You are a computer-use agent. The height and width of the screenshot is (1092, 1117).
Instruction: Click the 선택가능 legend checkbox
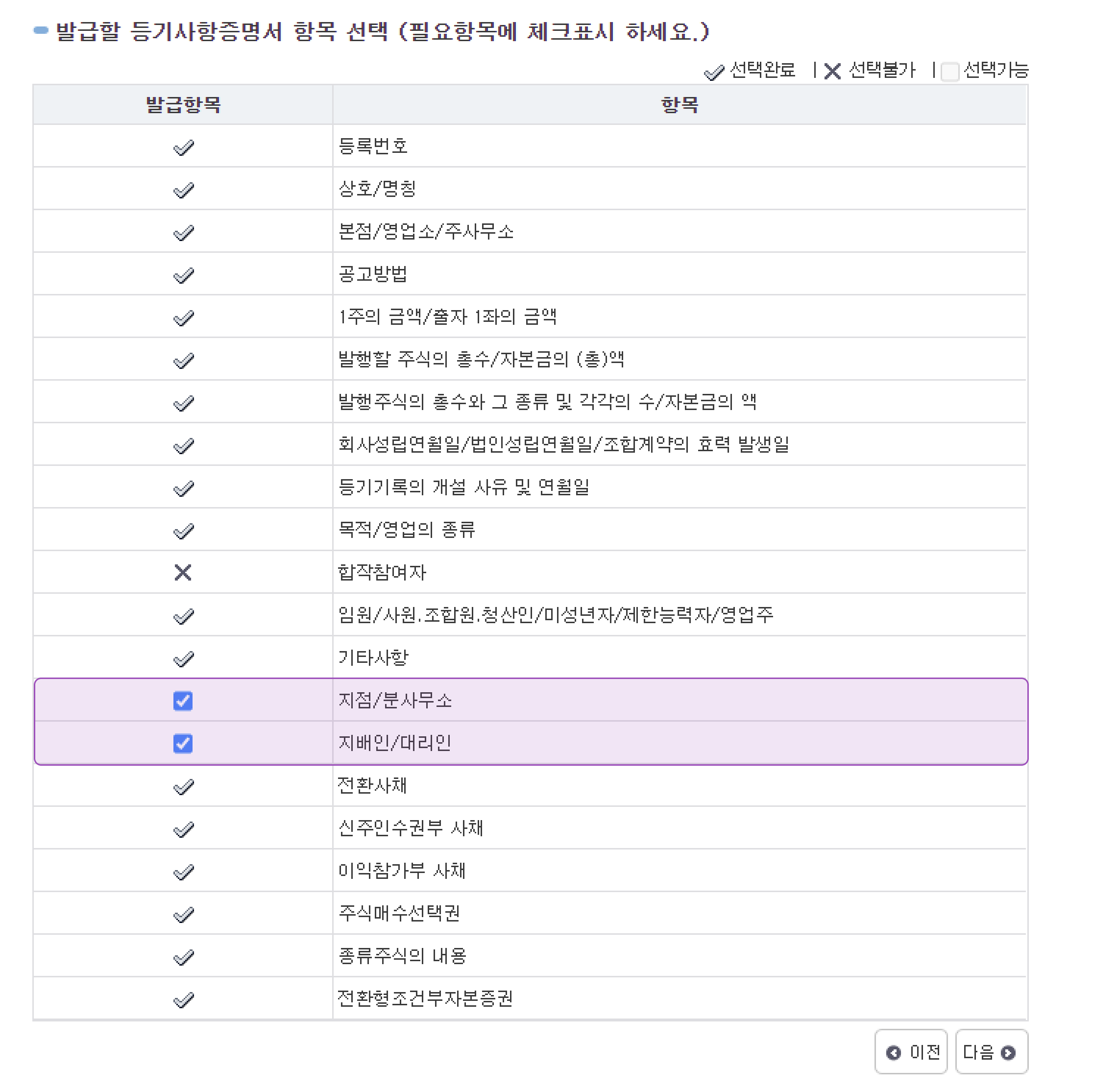(x=950, y=71)
